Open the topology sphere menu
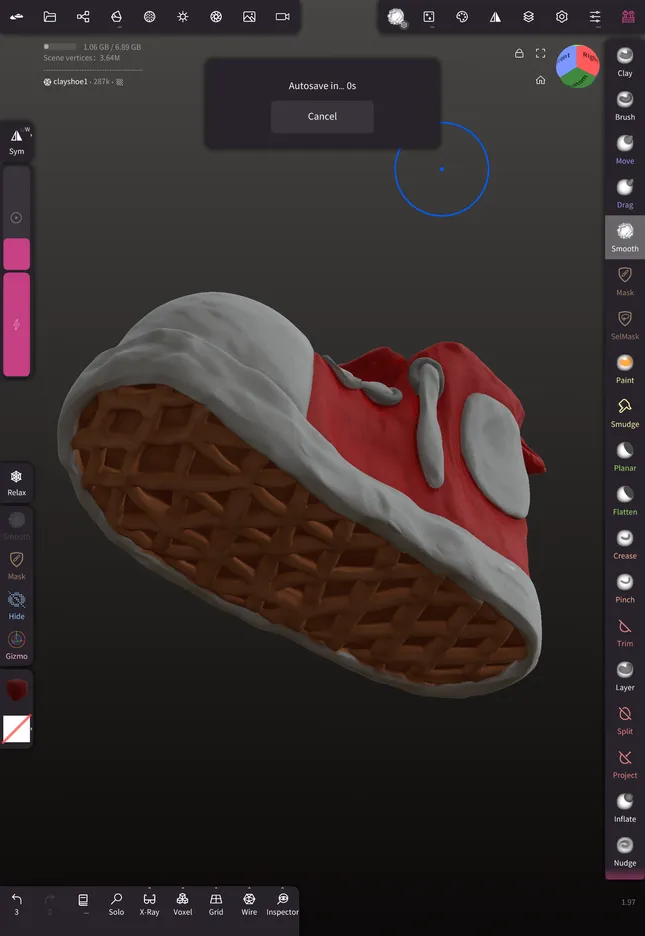This screenshot has height=936, width=645. (x=150, y=17)
